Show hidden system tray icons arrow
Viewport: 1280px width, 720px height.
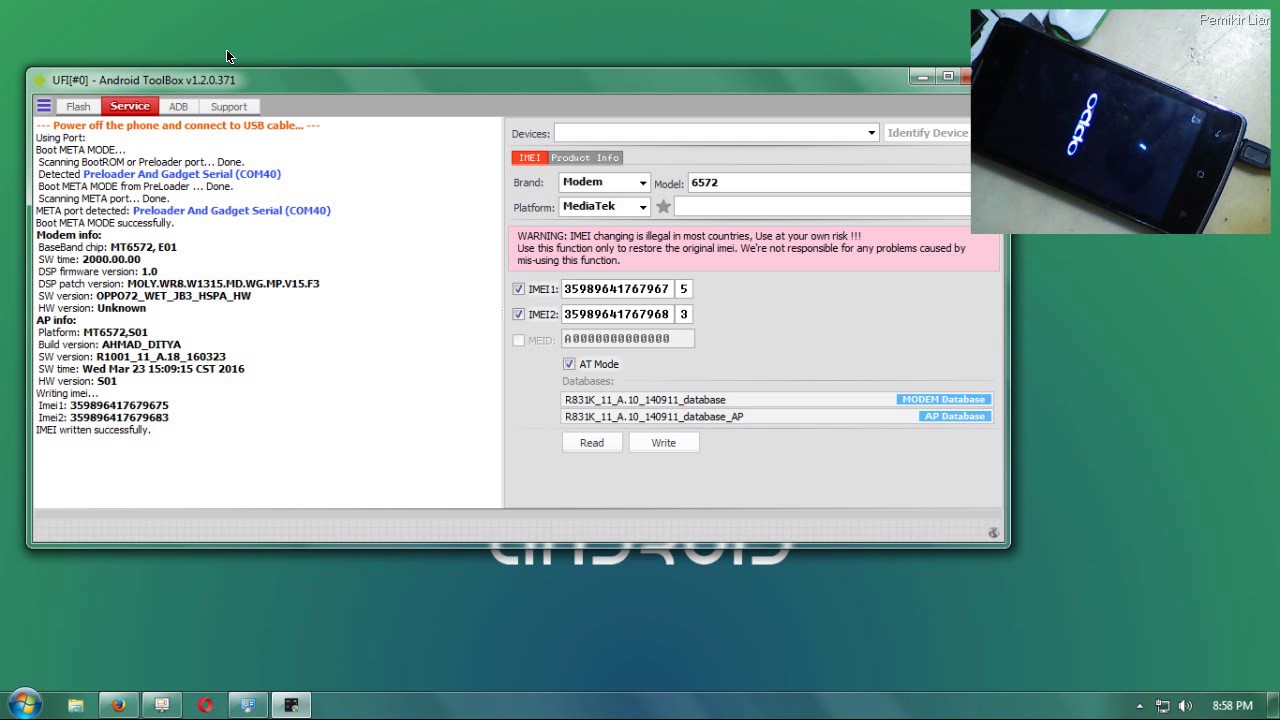(1139, 706)
